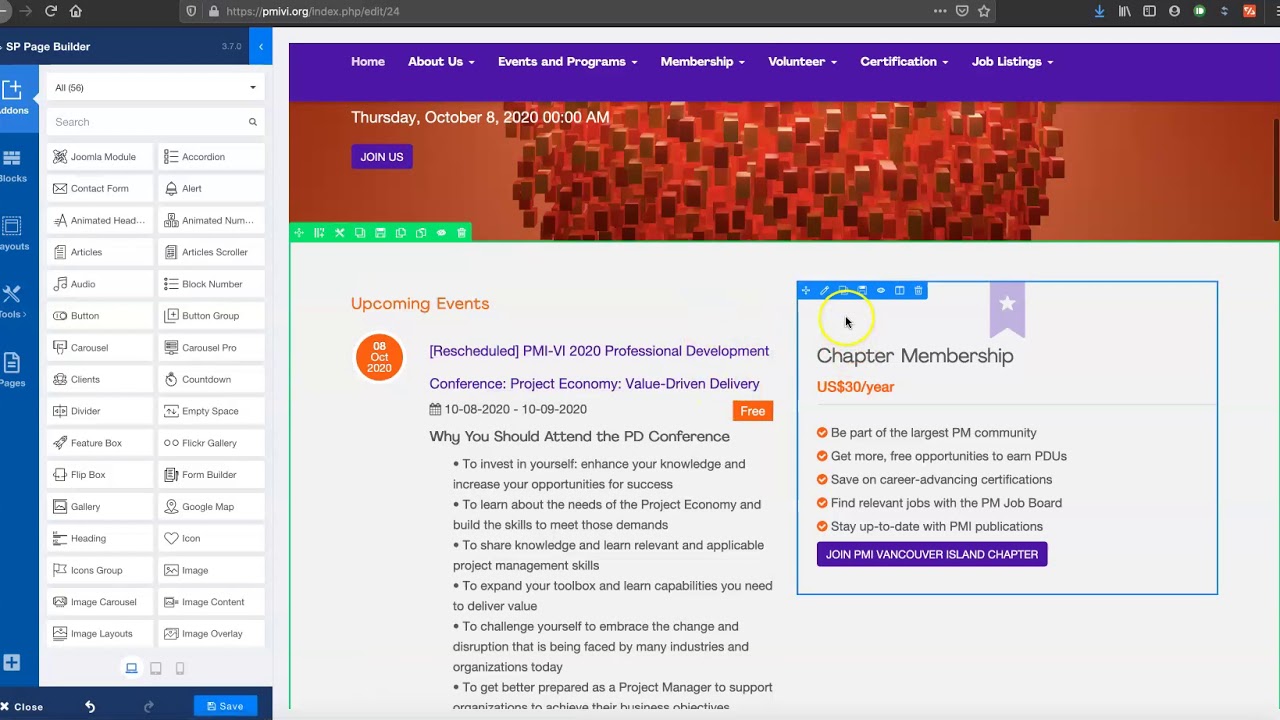Open the All (56) addon category dropdown
Viewport: 1280px width, 720px height.
click(155, 88)
